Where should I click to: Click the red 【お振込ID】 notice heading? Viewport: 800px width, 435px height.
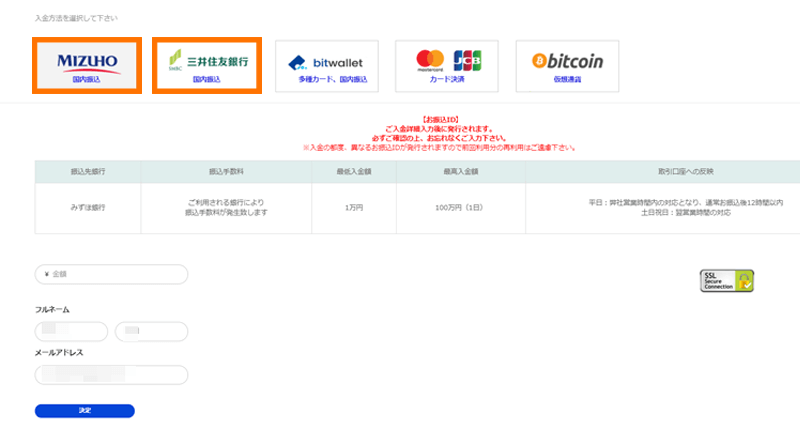click(440, 120)
